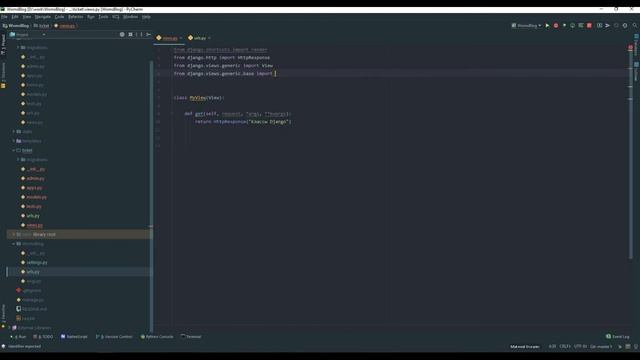640x360 pixels.
Task: Open views.py inside the ticket folder
Action: pos(31,225)
